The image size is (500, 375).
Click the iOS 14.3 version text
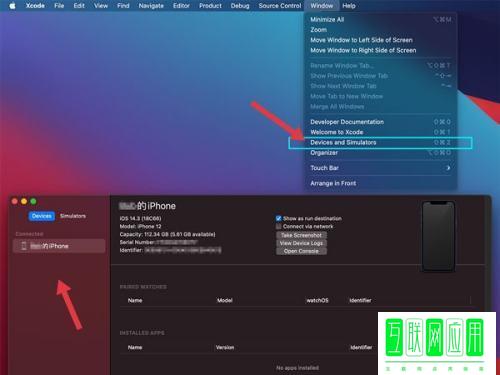pyautogui.click(x=140, y=219)
